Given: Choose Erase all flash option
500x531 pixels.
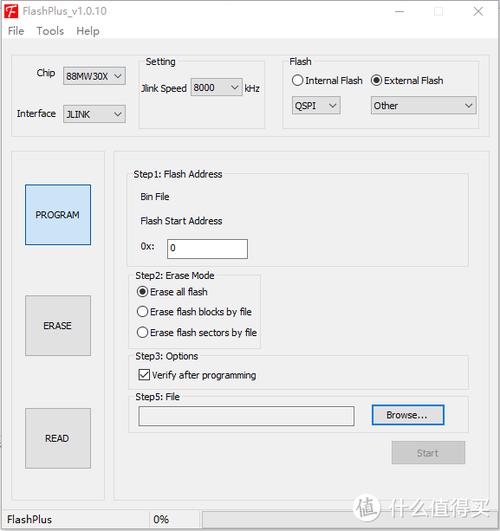Looking at the screenshot, I should pos(172,292).
